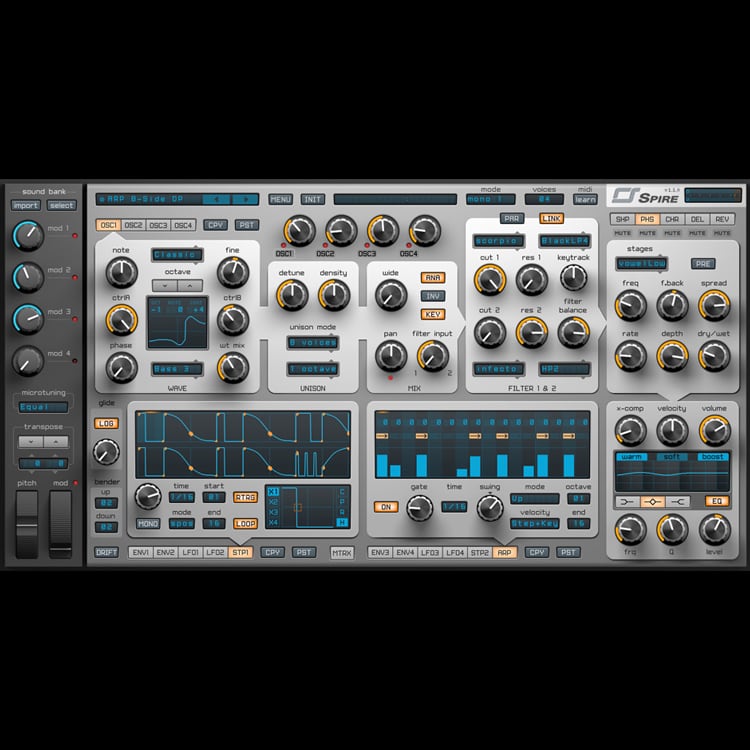Open the STP2 tab
The image size is (750, 750).
pos(479,552)
